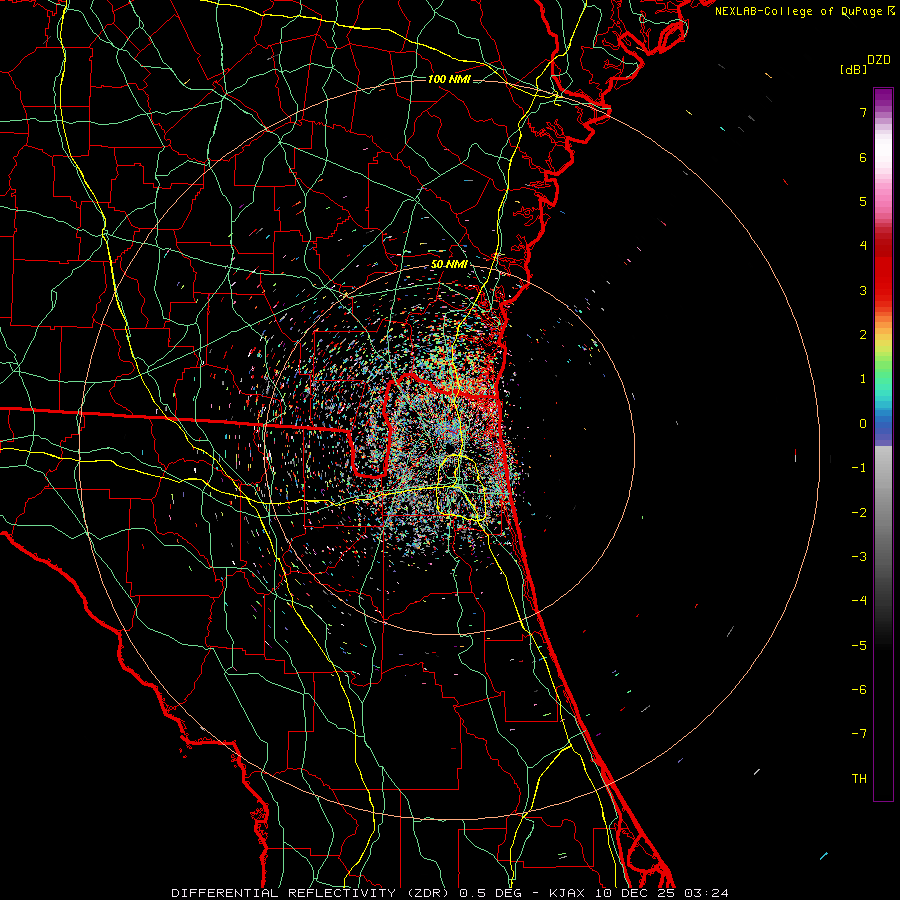Click the '3' value on the color scale
The height and width of the screenshot is (900, 900).
click(x=863, y=290)
